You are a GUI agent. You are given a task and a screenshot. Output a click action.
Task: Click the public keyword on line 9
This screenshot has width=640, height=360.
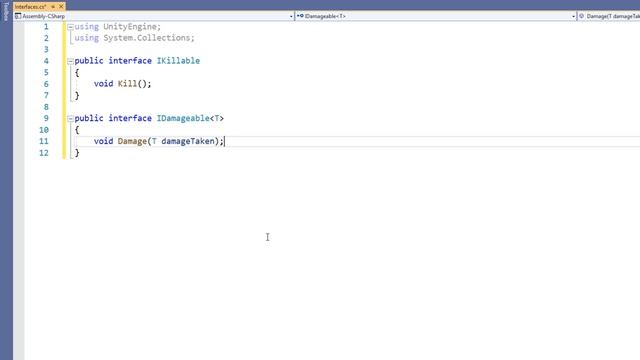[x=89, y=118]
